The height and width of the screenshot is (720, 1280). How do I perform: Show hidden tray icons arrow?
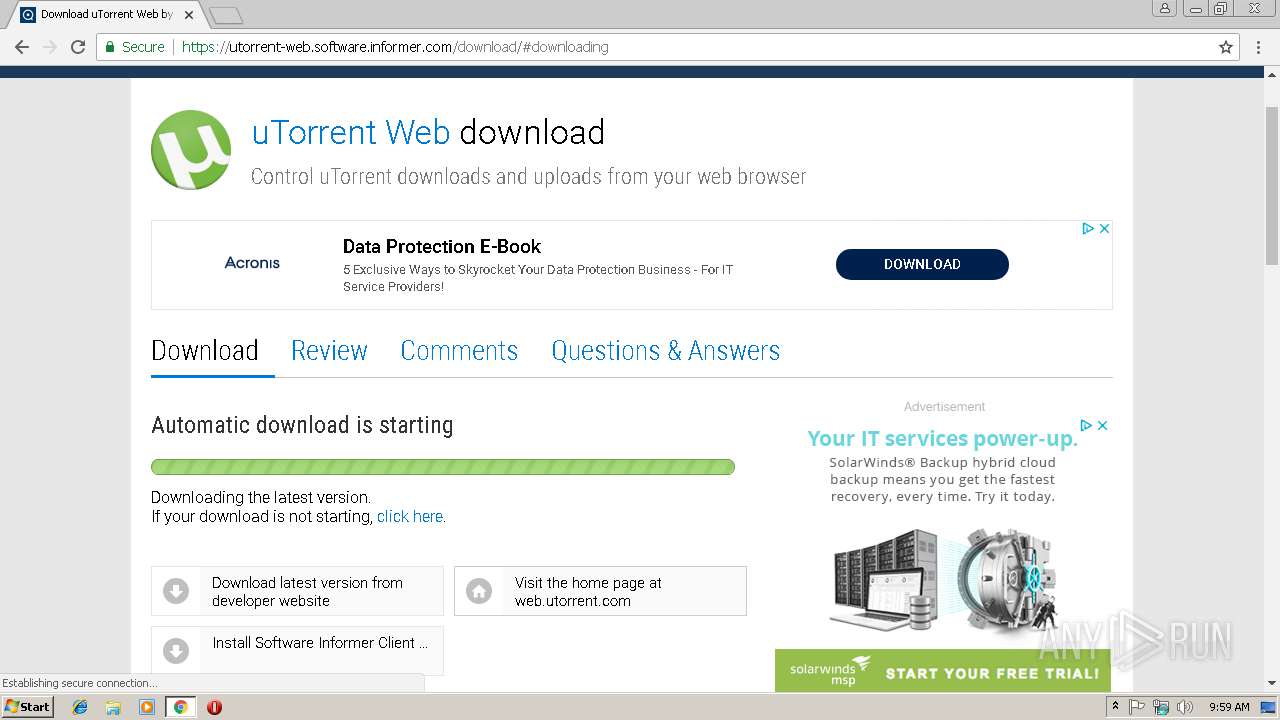tap(1115, 707)
